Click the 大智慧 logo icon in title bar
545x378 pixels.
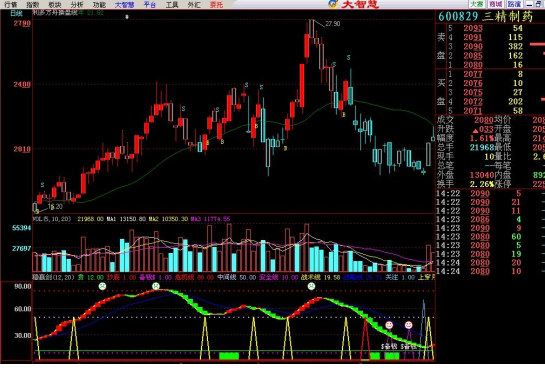tap(333, 4)
